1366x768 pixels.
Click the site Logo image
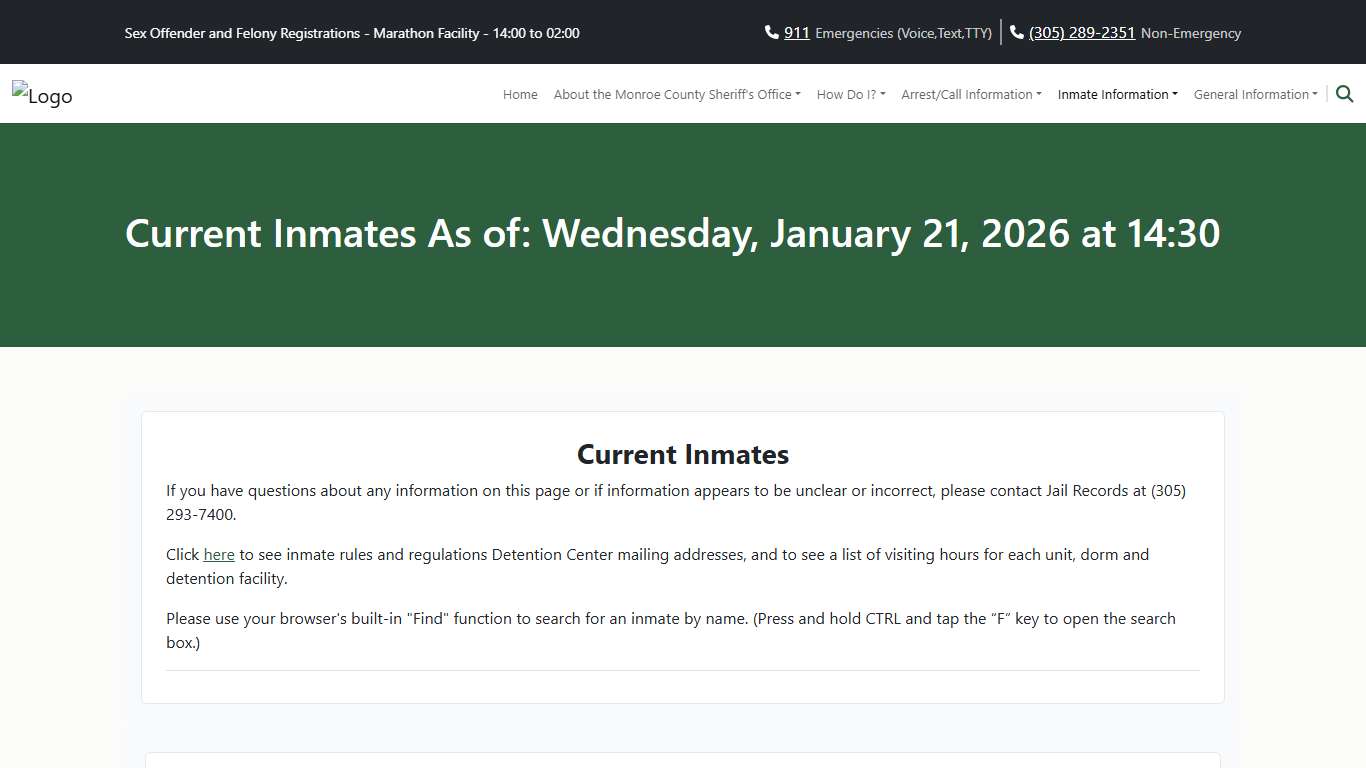click(42, 95)
